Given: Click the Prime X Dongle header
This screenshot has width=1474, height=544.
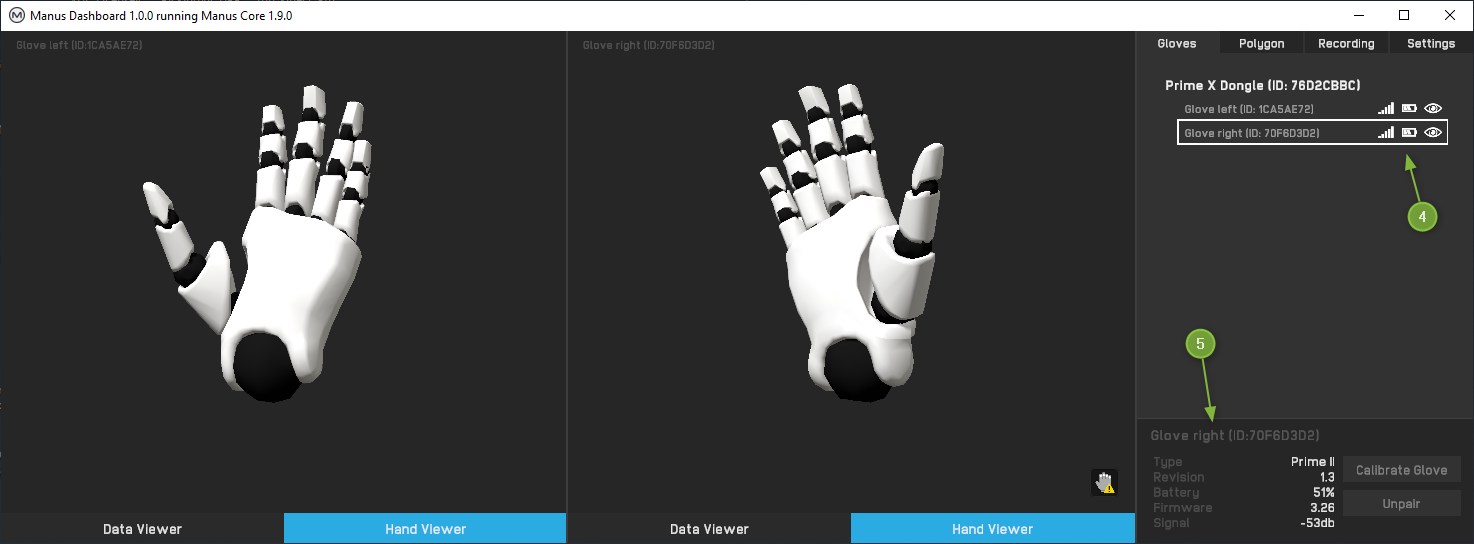Looking at the screenshot, I should (x=1262, y=86).
